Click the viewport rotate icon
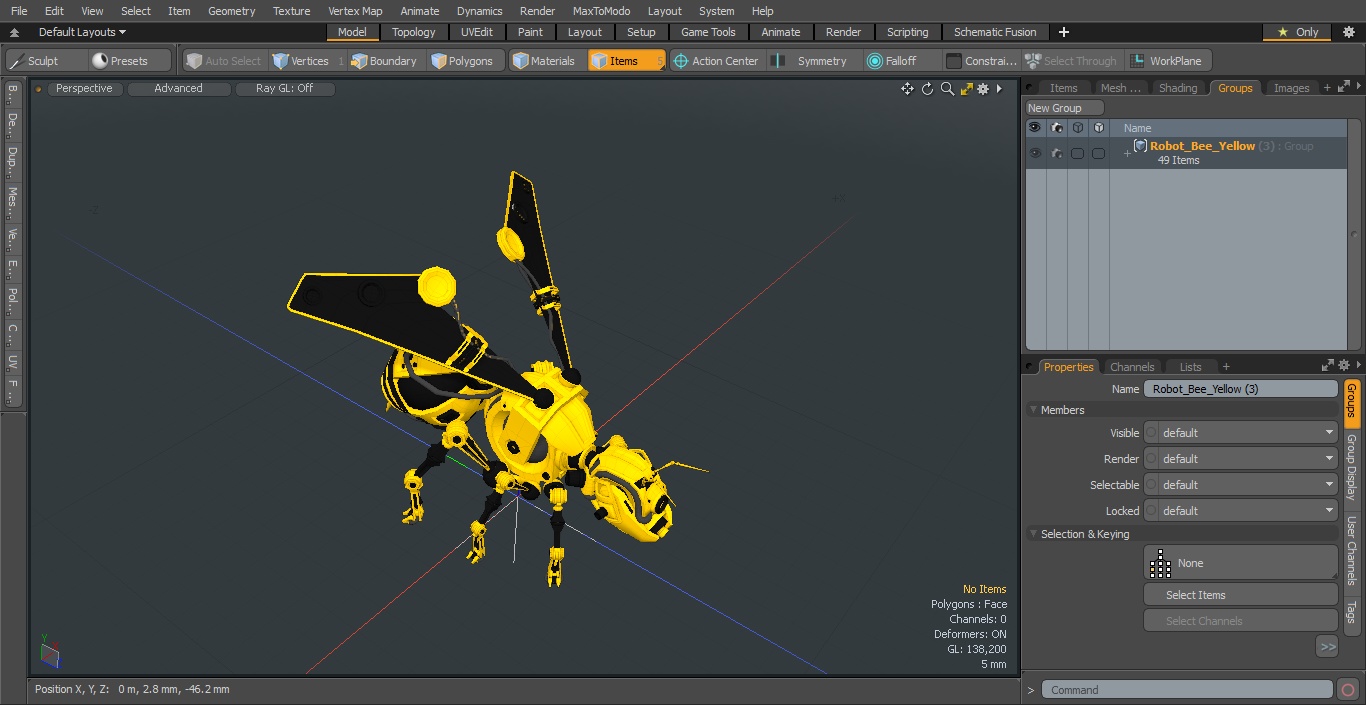This screenshot has height=705, width=1366. (x=927, y=89)
